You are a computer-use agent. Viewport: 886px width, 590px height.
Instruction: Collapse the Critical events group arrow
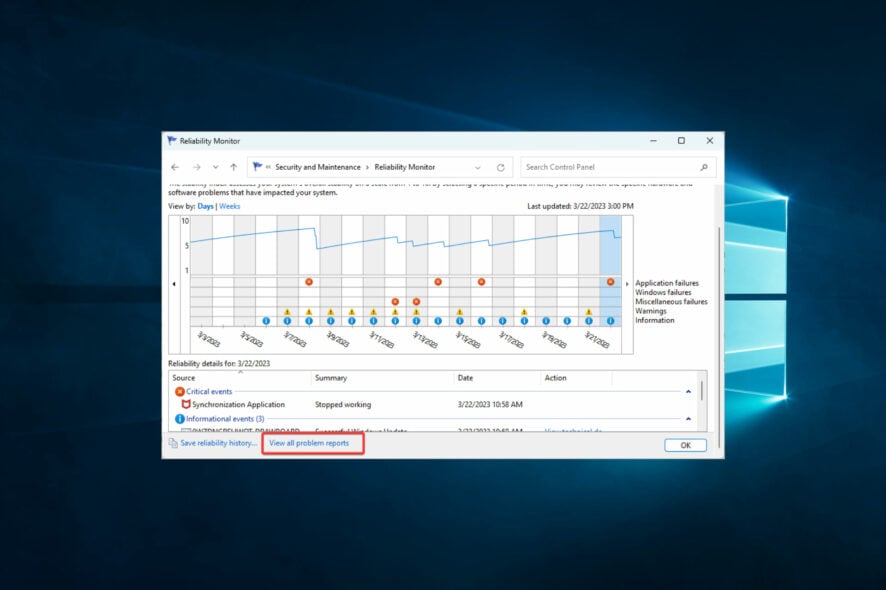click(x=688, y=392)
